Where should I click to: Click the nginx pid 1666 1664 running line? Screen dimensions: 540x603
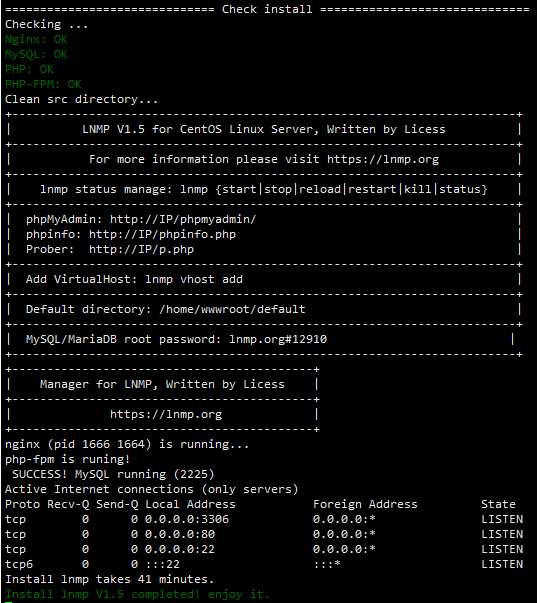pyautogui.click(x=127, y=444)
